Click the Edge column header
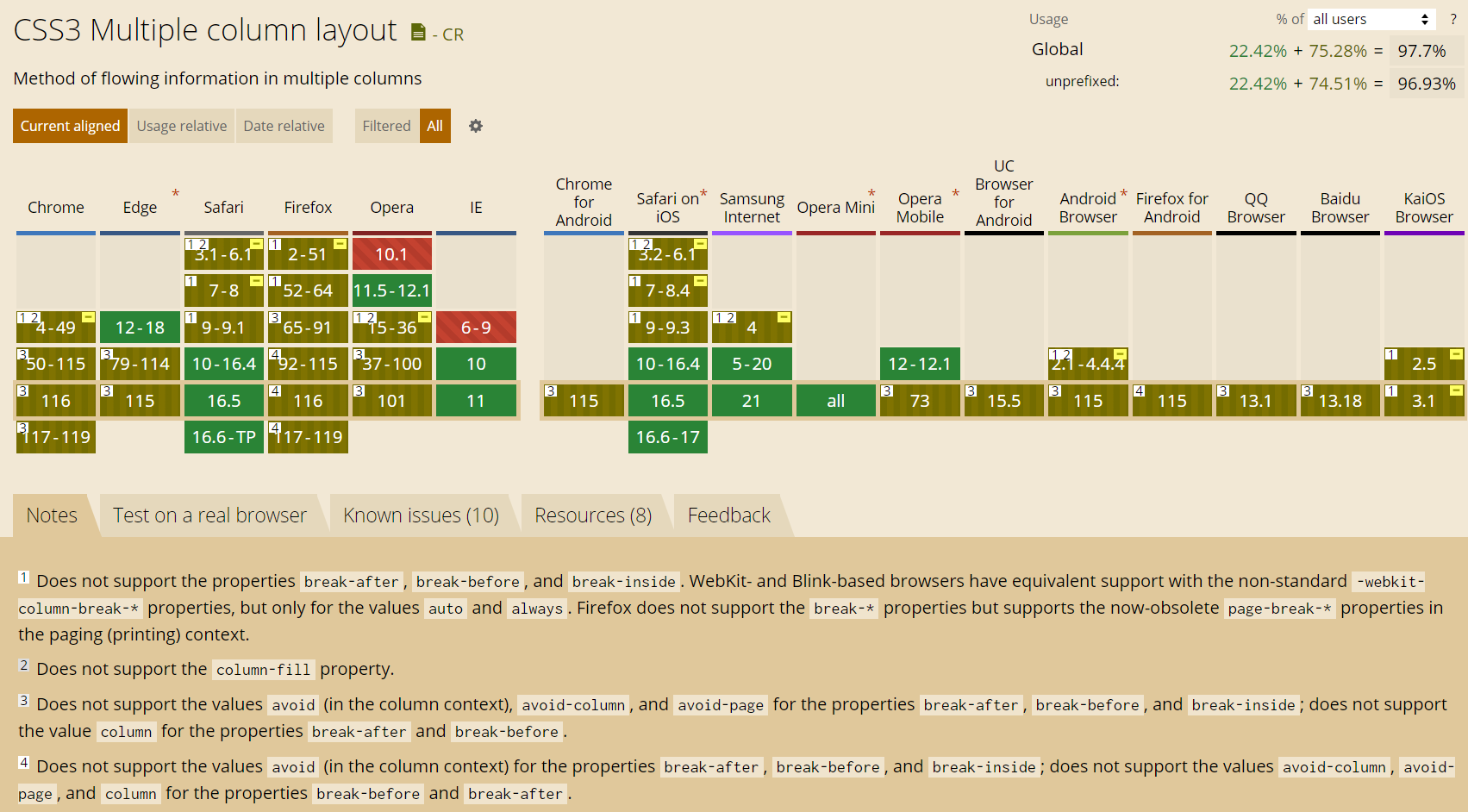The image size is (1468, 812). pos(140,208)
